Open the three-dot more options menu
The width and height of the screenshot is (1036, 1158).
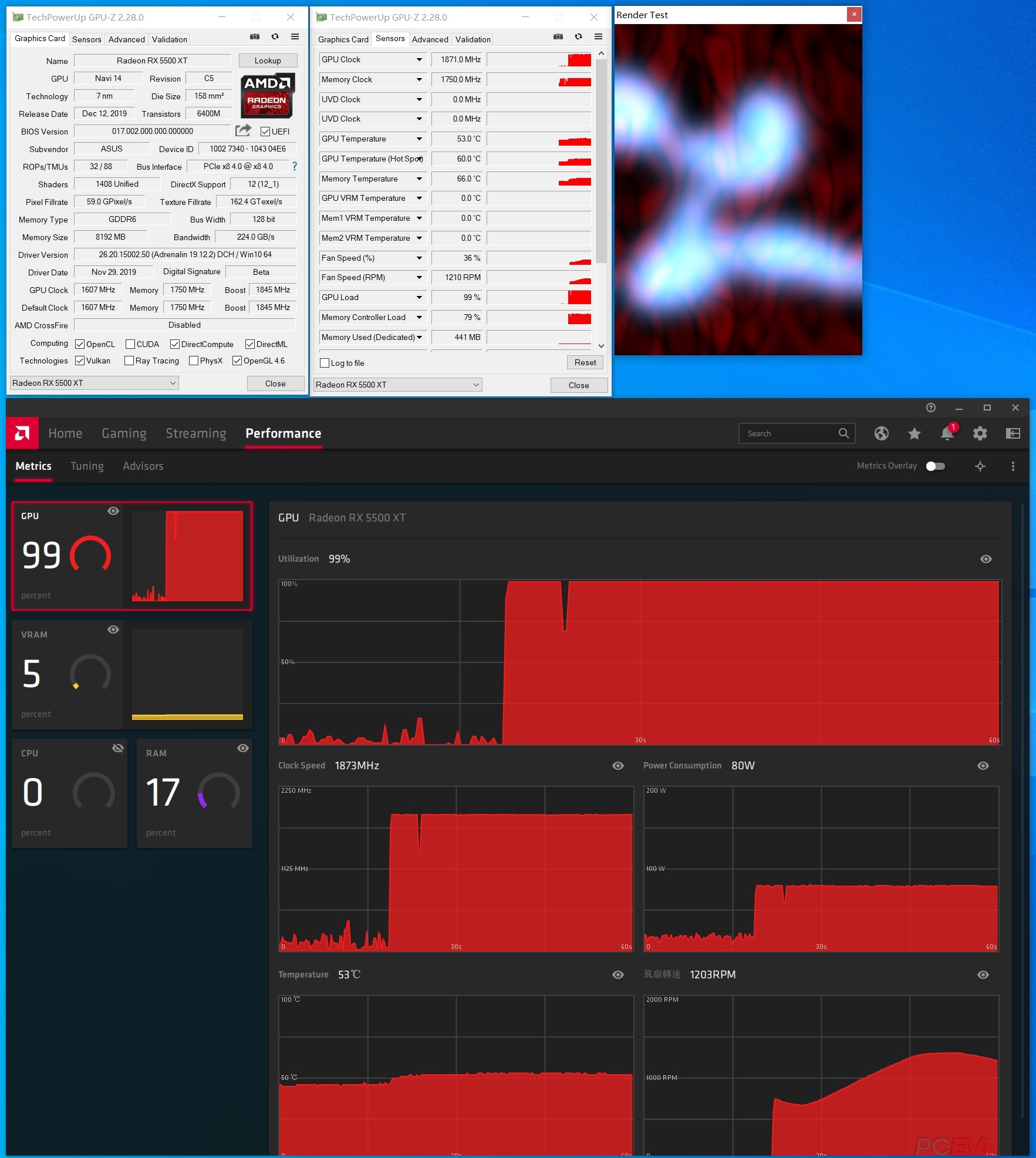tap(1013, 466)
